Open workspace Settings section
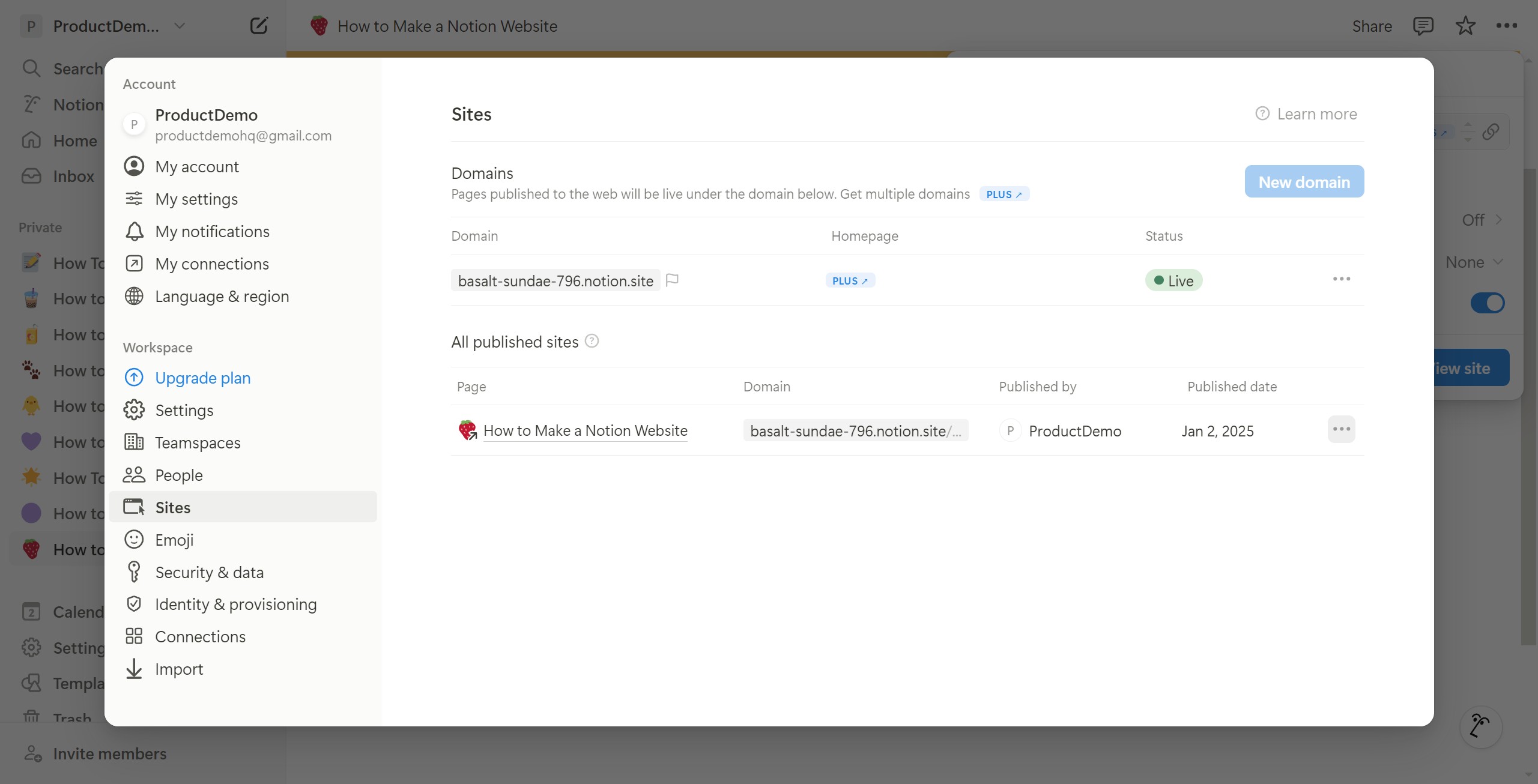 pyautogui.click(x=243, y=410)
